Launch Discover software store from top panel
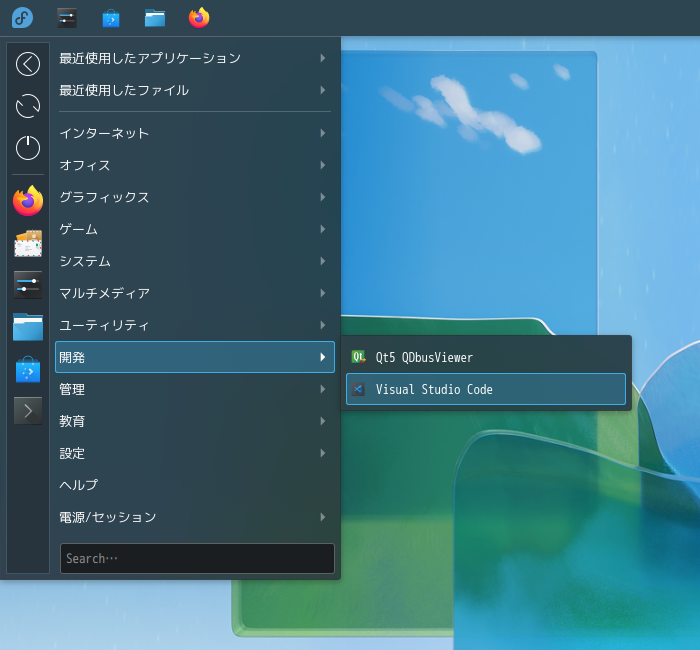700x650 pixels. (x=111, y=18)
